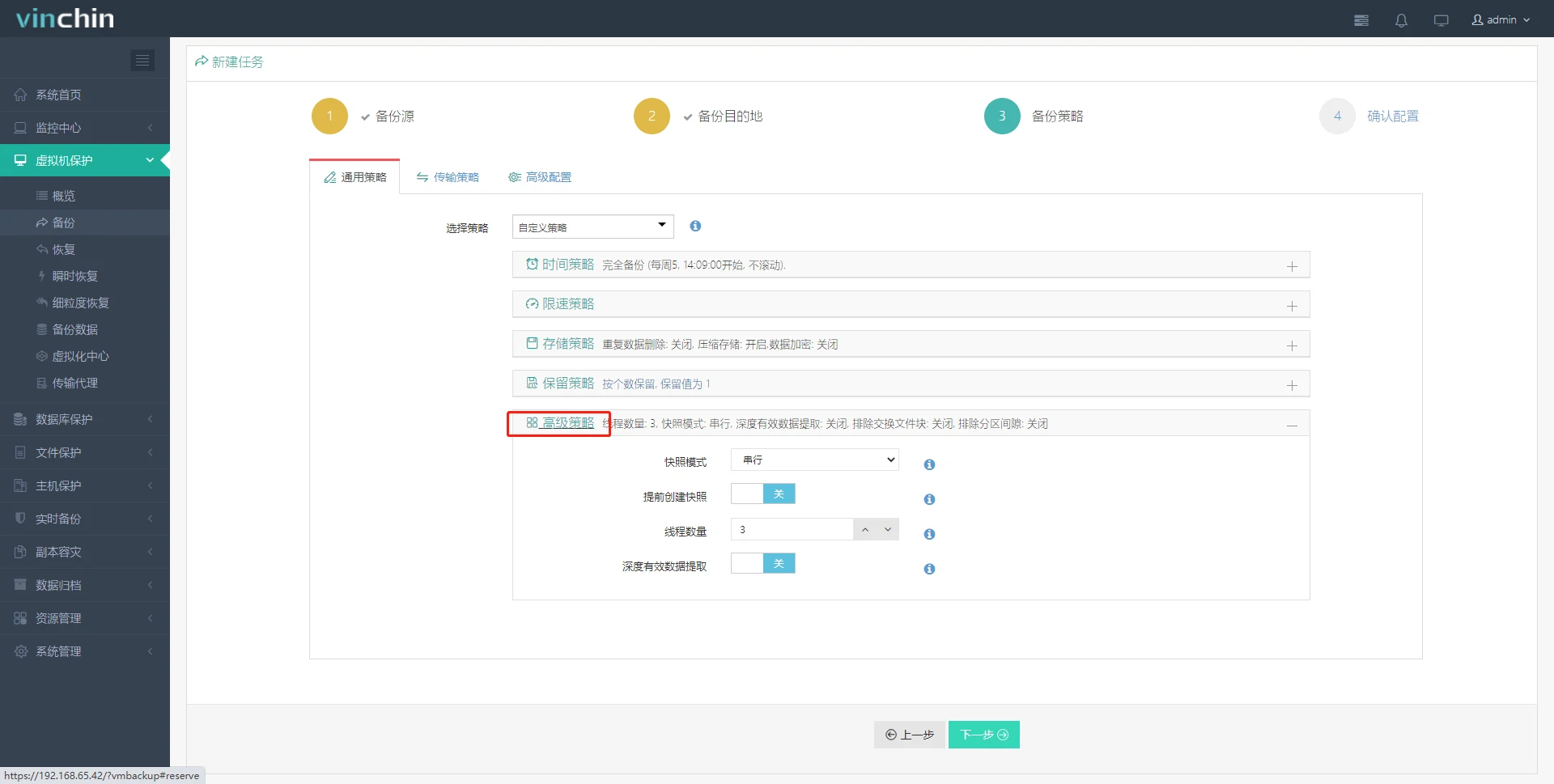Open 瞬时恢复 sidebar item

click(x=85, y=276)
